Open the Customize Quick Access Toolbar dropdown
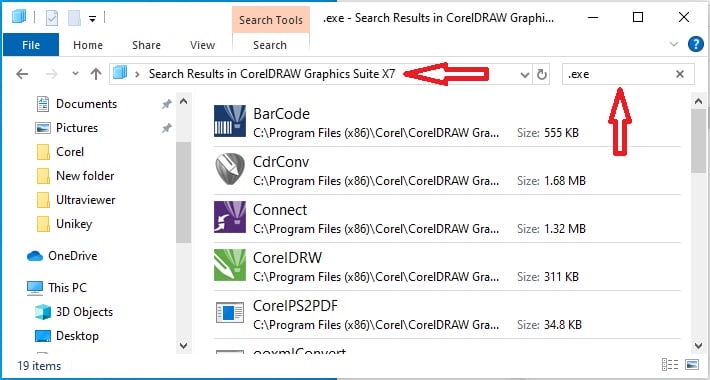 coord(92,19)
